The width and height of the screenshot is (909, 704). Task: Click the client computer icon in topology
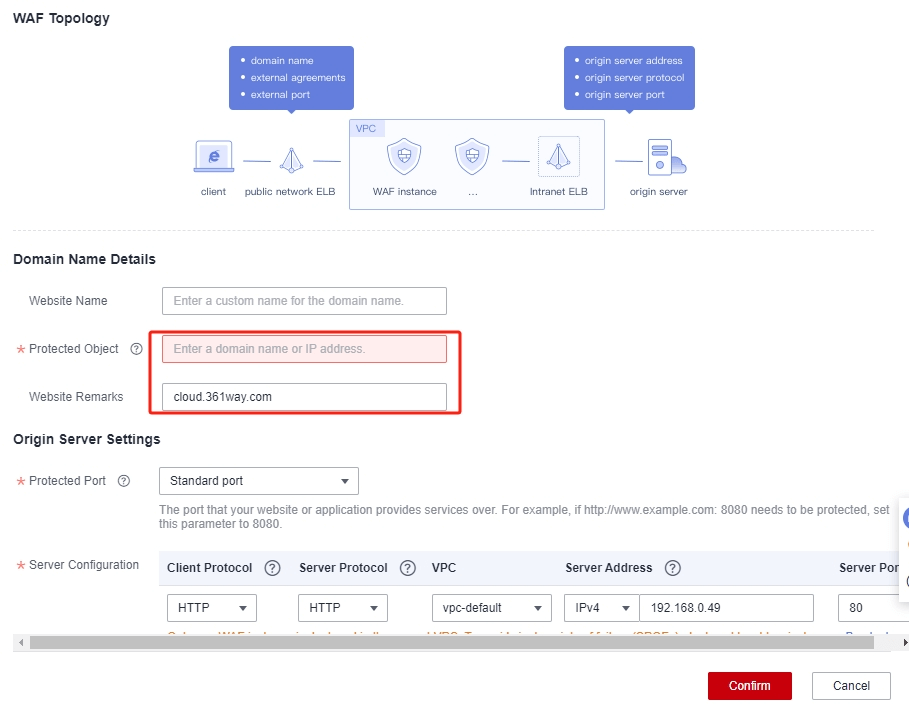click(213, 158)
